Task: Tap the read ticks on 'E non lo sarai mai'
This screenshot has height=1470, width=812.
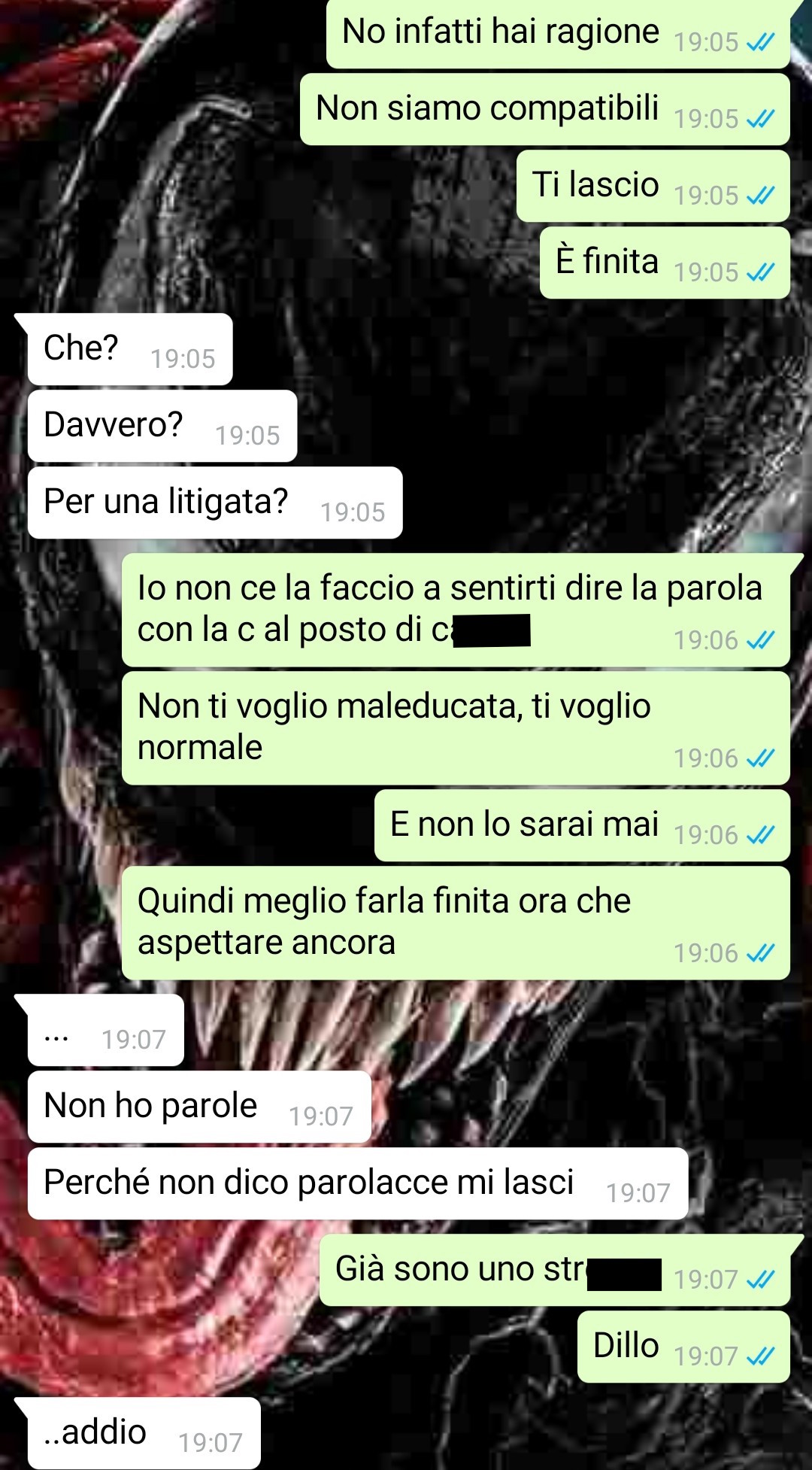Action: pyautogui.click(x=760, y=835)
